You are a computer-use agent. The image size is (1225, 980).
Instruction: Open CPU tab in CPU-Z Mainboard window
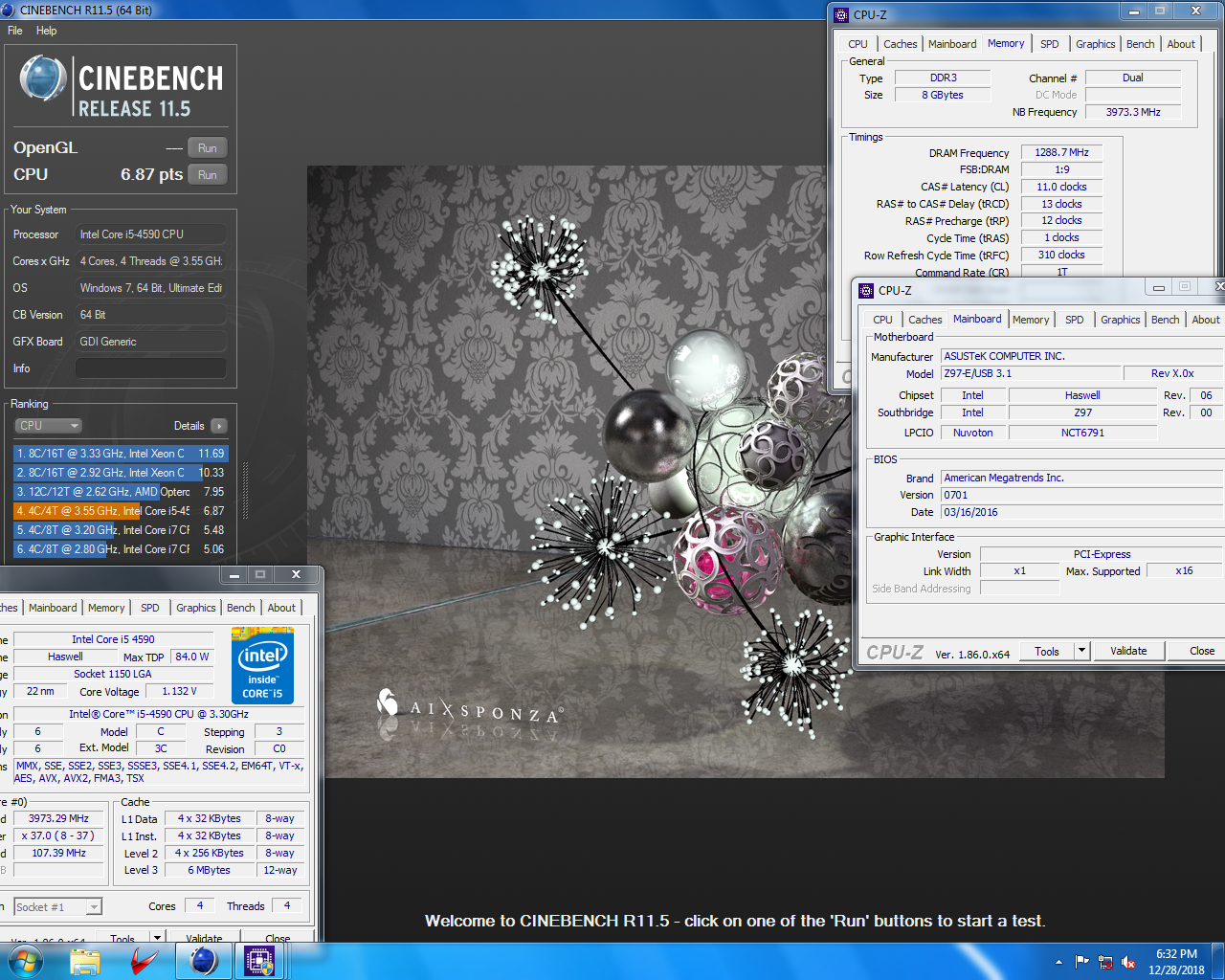pos(882,320)
